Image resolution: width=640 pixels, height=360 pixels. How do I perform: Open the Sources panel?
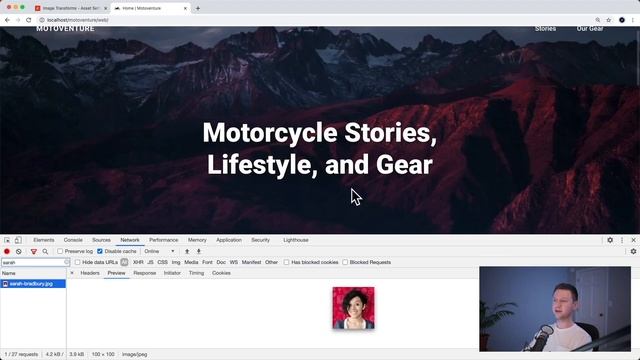101,240
